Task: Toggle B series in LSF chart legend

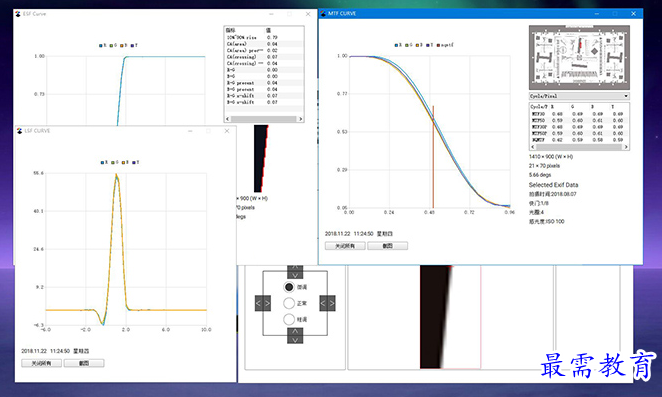Action: tap(125, 162)
